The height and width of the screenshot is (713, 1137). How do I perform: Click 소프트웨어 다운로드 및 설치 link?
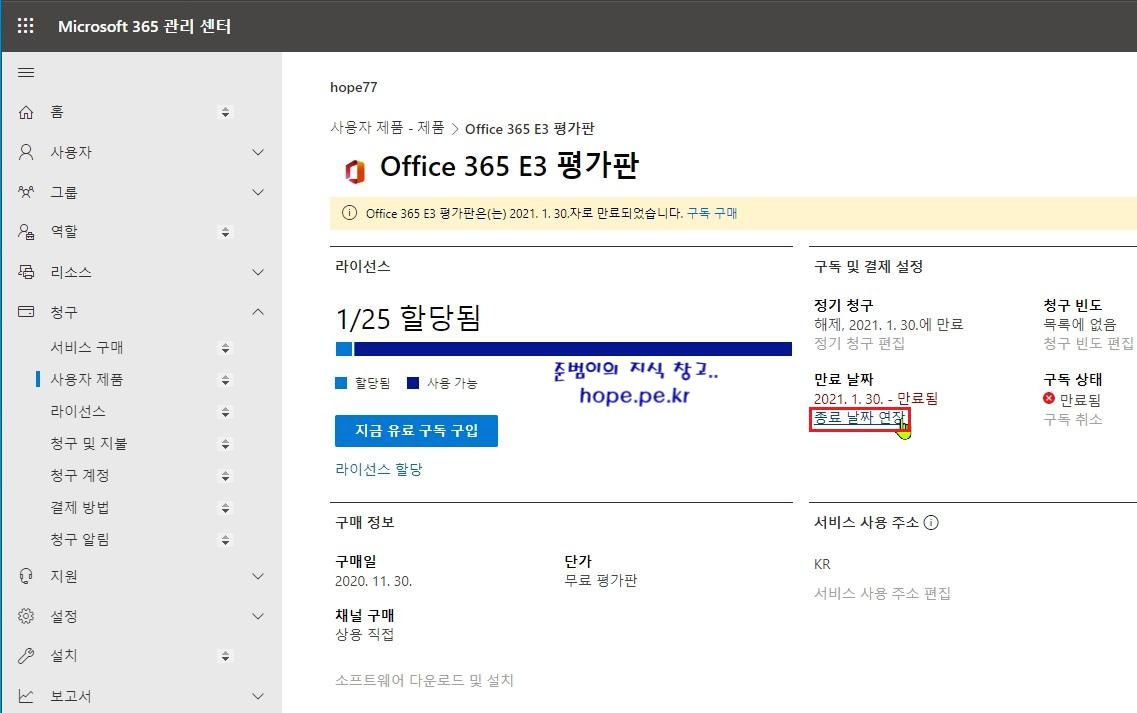point(424,680)
